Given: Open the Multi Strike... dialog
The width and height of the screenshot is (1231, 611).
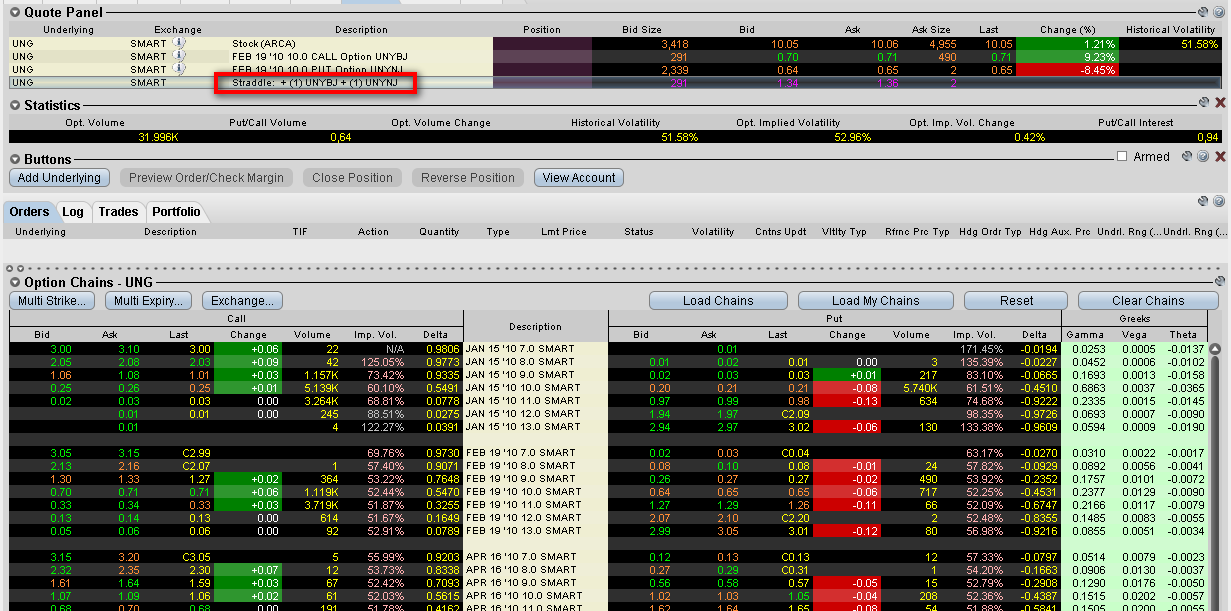Looking at the screenshot, I should pos(52,300).
